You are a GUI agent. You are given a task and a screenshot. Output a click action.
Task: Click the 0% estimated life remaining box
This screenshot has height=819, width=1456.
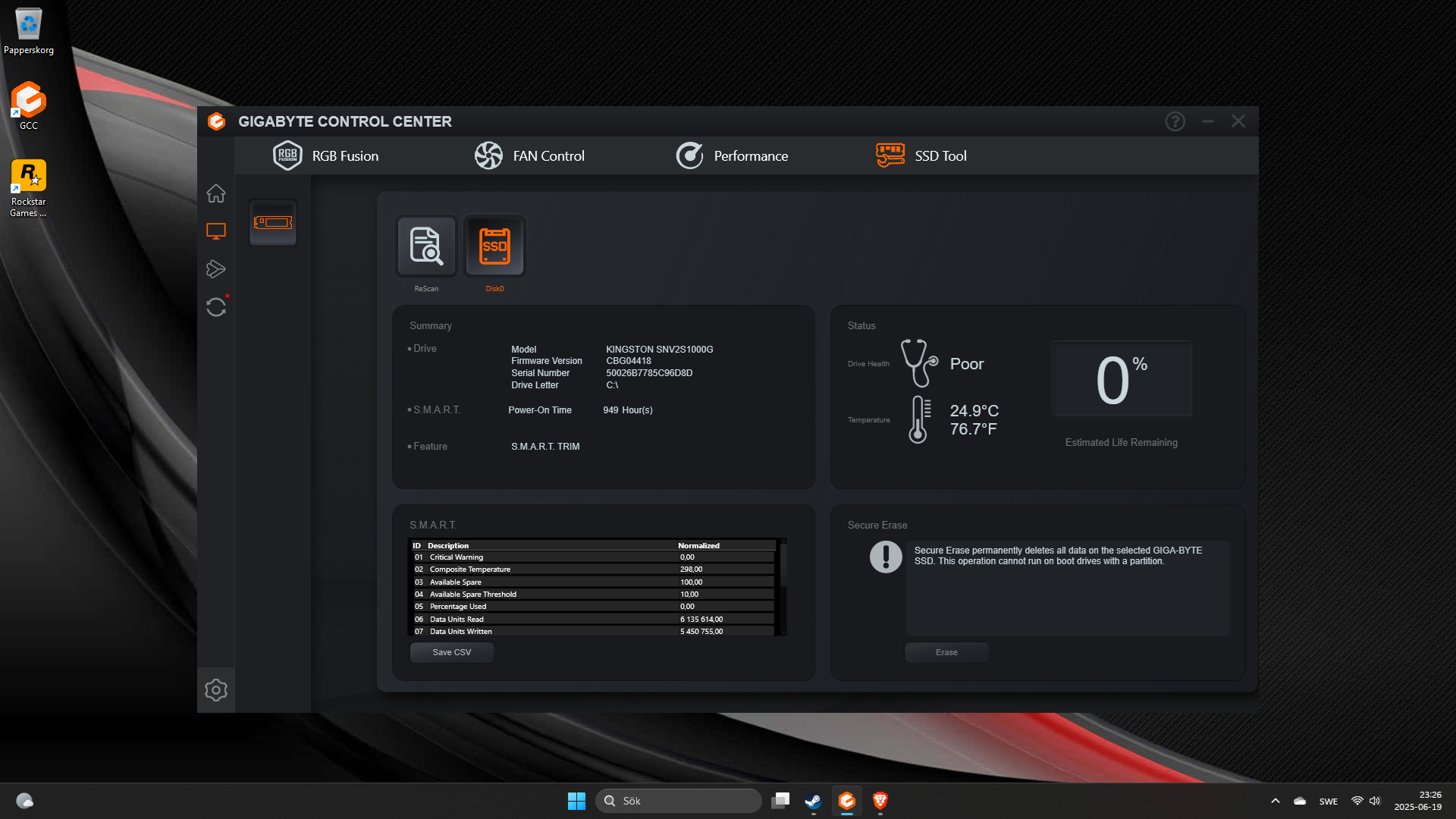pos(1122,379)
